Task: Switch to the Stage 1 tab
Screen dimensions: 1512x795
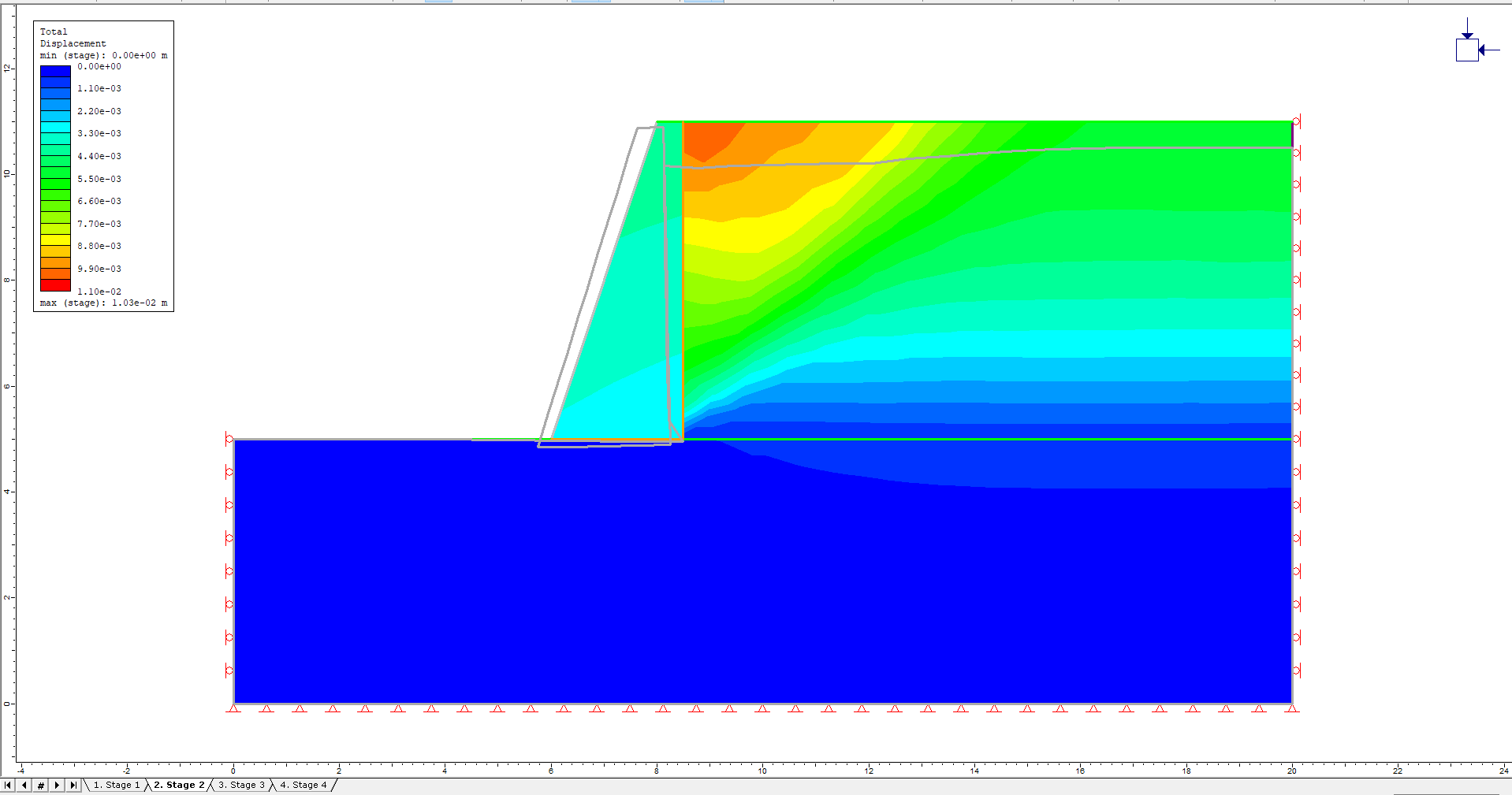Action: pos(117,785)
